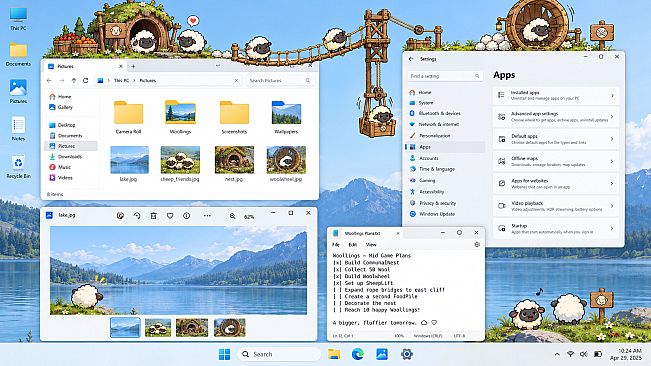Expand the Offline maps row chevron
651x366 pixels.
[x=612, y=161]
